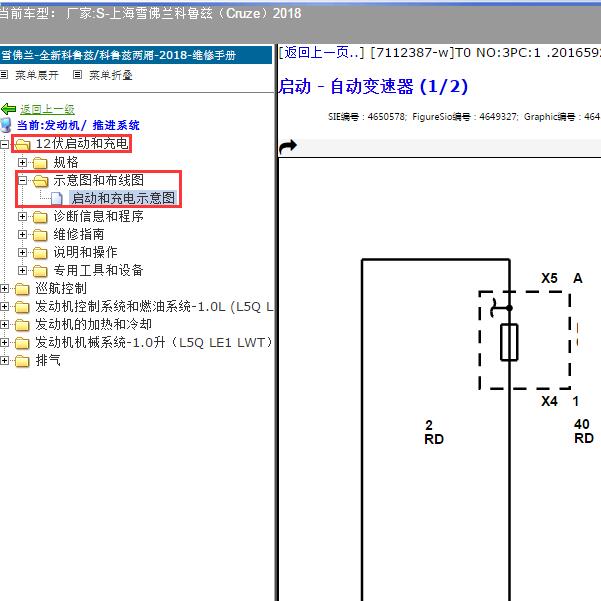This screenshot has width=601, height=601.
Task: Collapse the 12伏启动和充电 tree node
Action: tap(5, 145)
